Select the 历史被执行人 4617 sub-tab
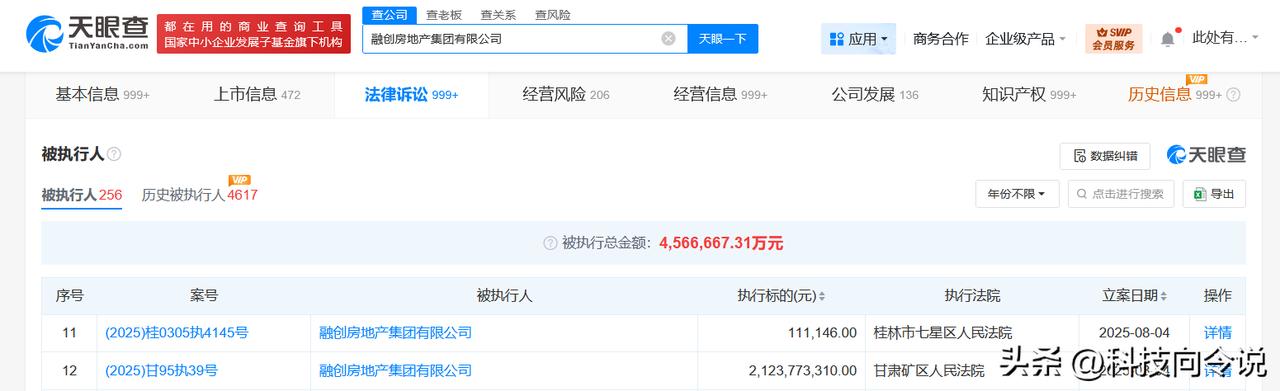Screen dimensions: 1280x391 pos(199,195)
